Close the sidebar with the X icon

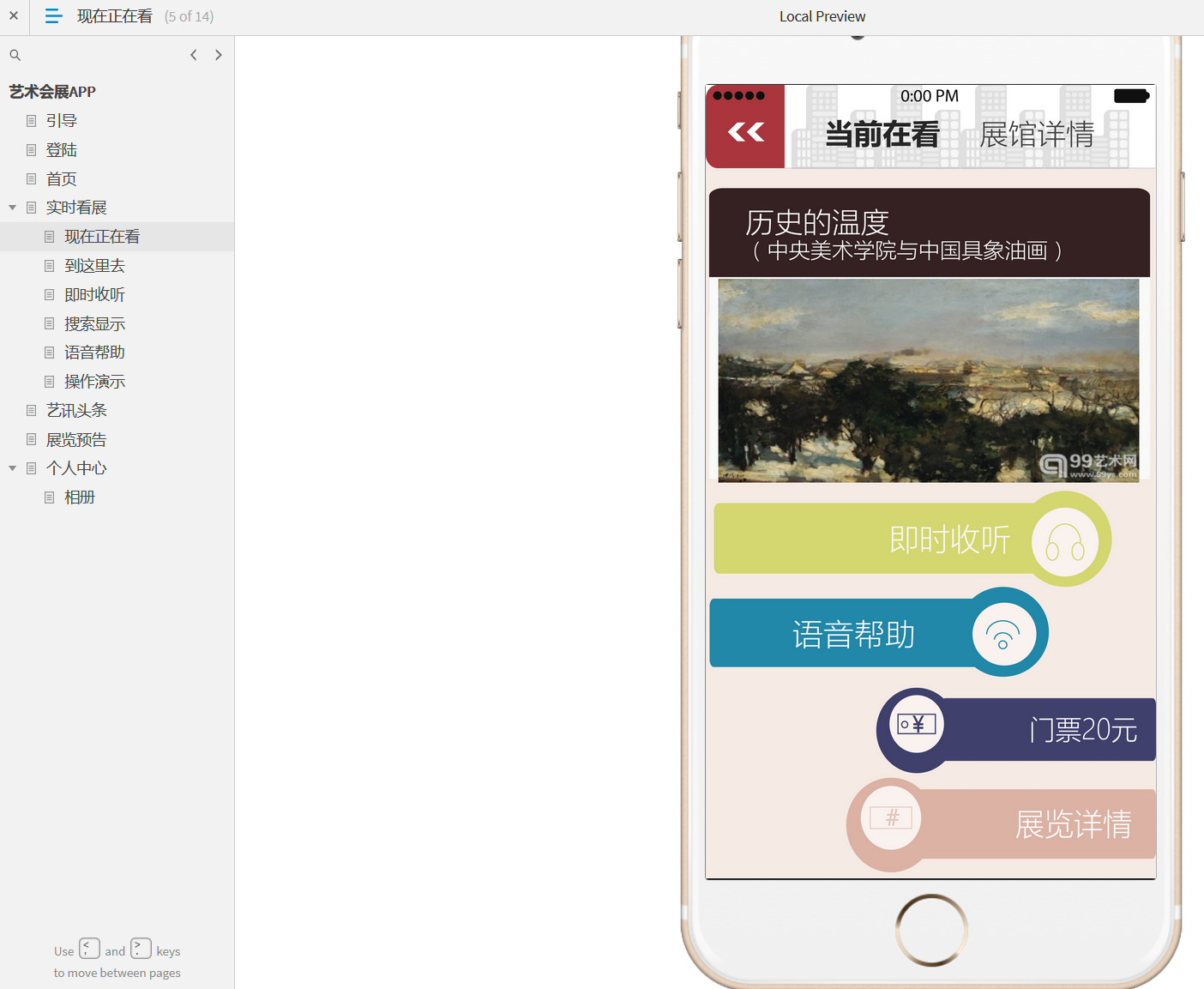coord(14,15)
